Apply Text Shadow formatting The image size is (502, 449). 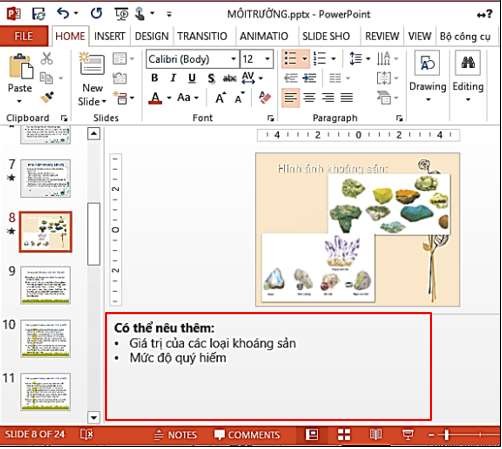point(211,78)
